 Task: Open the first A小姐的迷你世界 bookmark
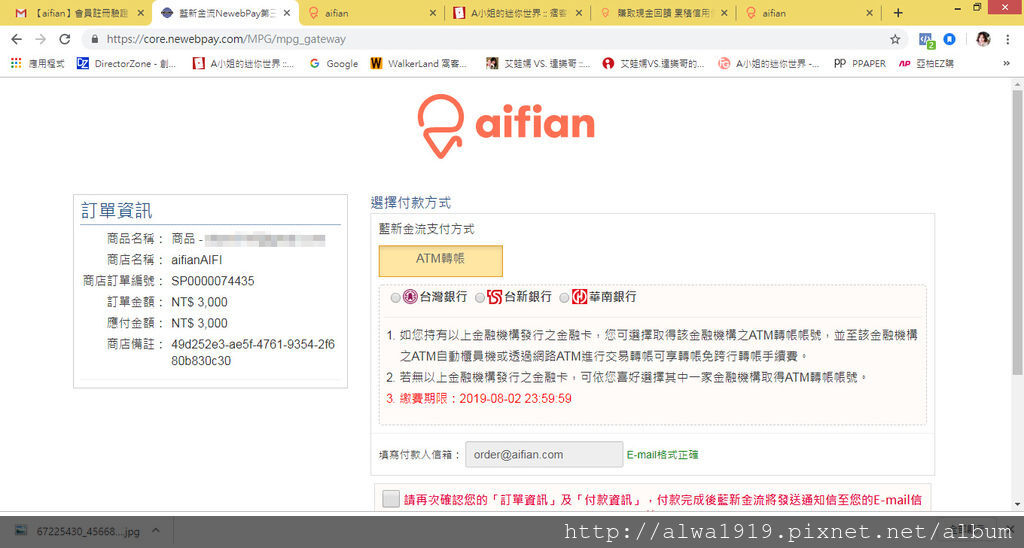(x=243, y=63)
